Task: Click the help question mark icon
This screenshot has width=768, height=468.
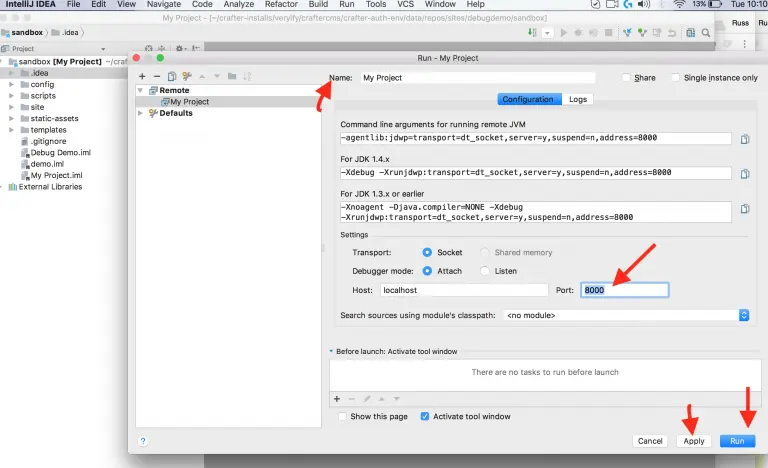Action: click(144, 440)
